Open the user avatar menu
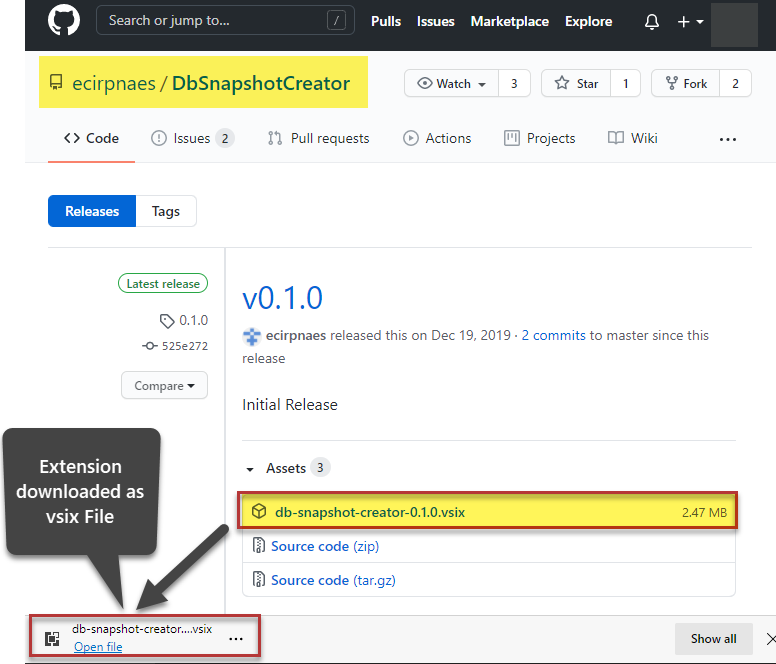The image size is (776, 664). [x=734, y=25]
